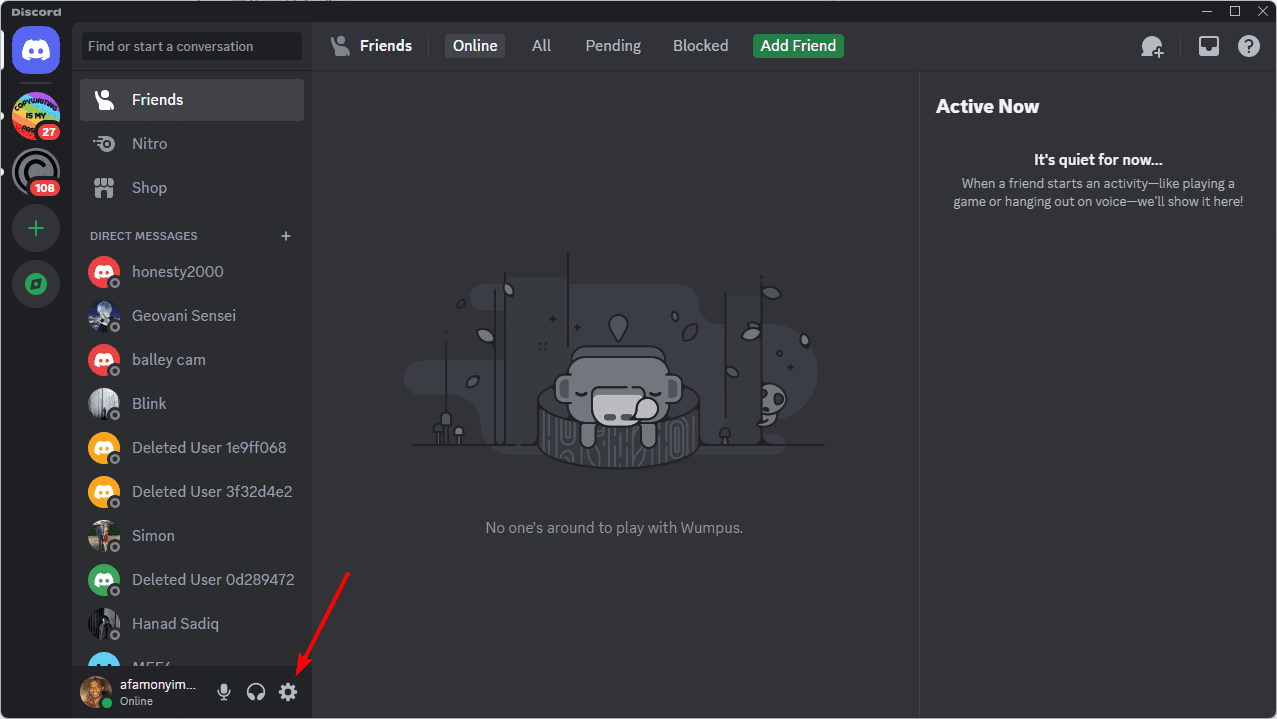Click afamonyim username in user panel
Image resolution: width=1277 pixels, height=719 pixels.
point(157,685)
